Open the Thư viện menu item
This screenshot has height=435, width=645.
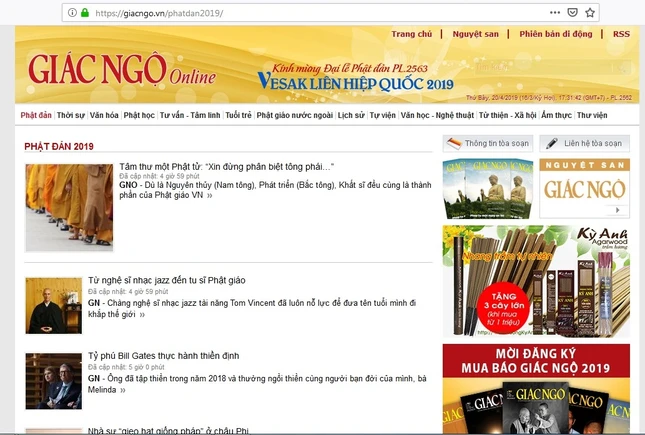[x=619, y=116]
